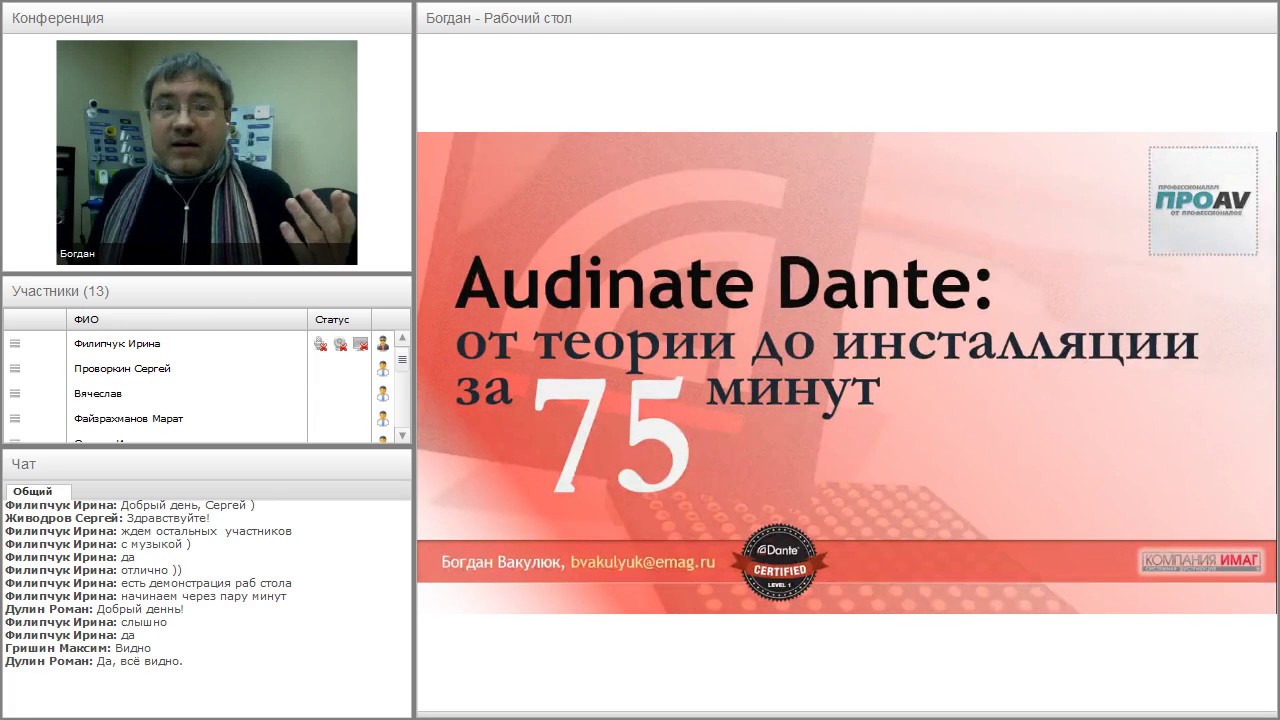Open the row menu handle for Вячеслав
The height and width of the screenshot is (720, 1280).
click(15, 394)
